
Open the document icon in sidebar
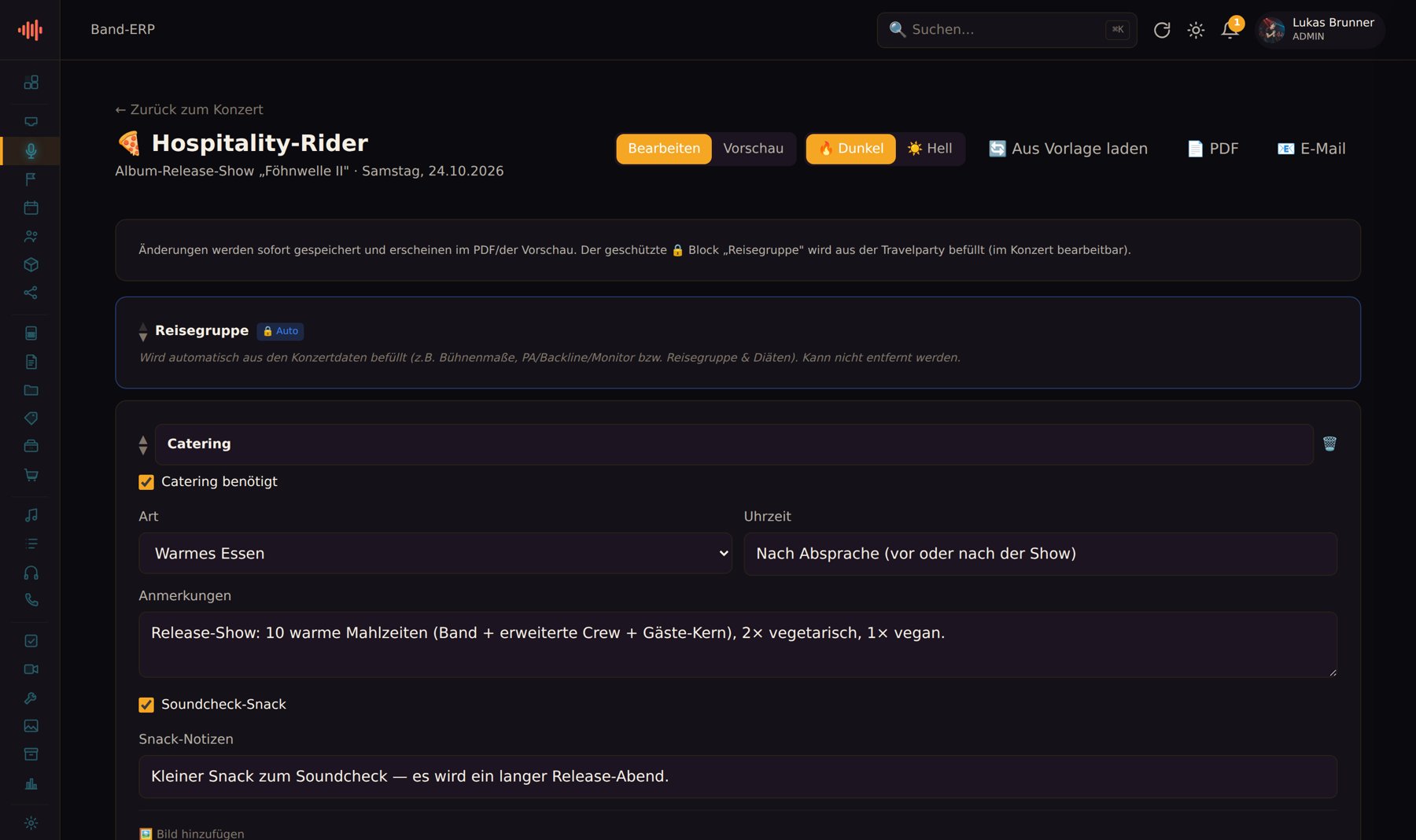click(x=31, y=362)
